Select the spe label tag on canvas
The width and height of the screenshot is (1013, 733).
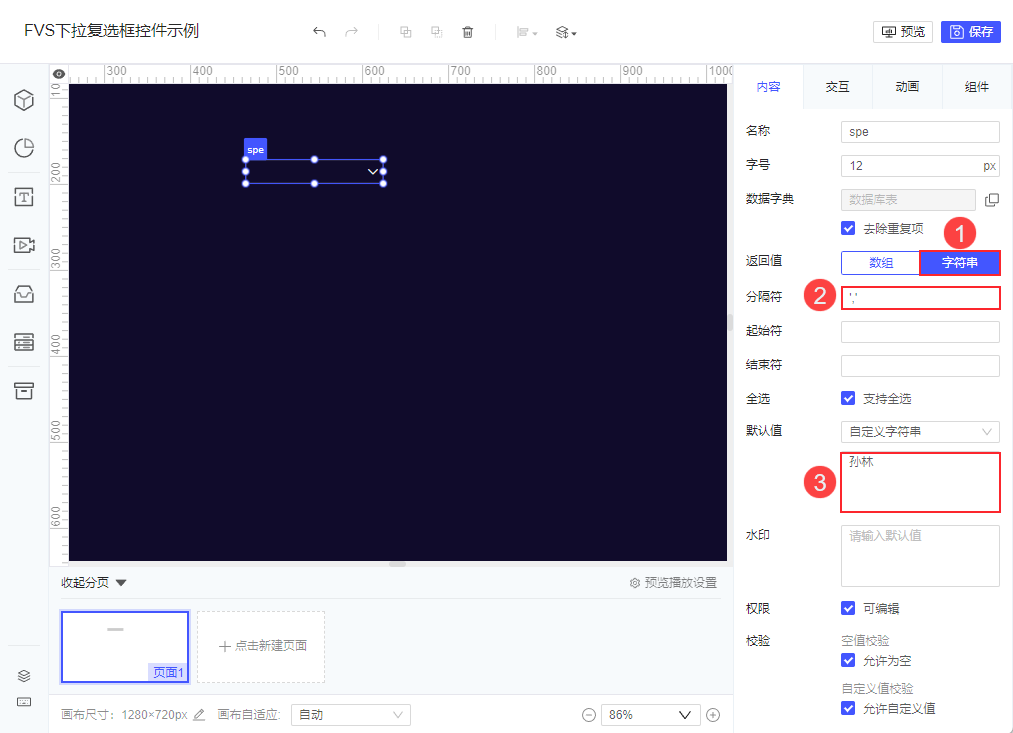coord(255,149)
